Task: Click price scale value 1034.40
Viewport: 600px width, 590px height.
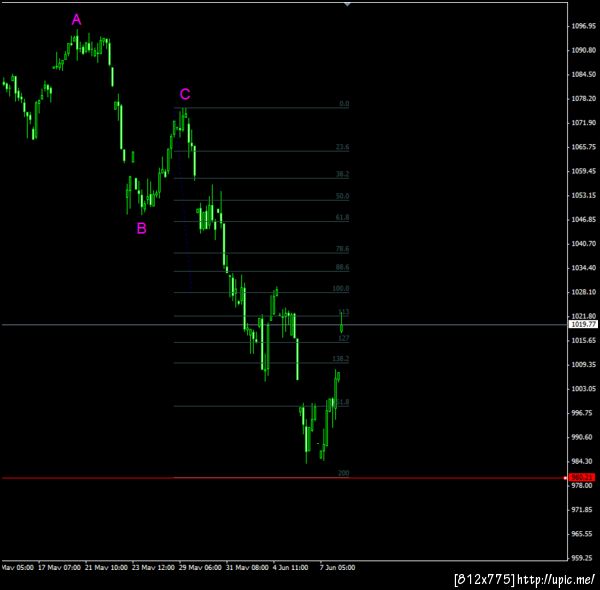Action: [584, 268]
